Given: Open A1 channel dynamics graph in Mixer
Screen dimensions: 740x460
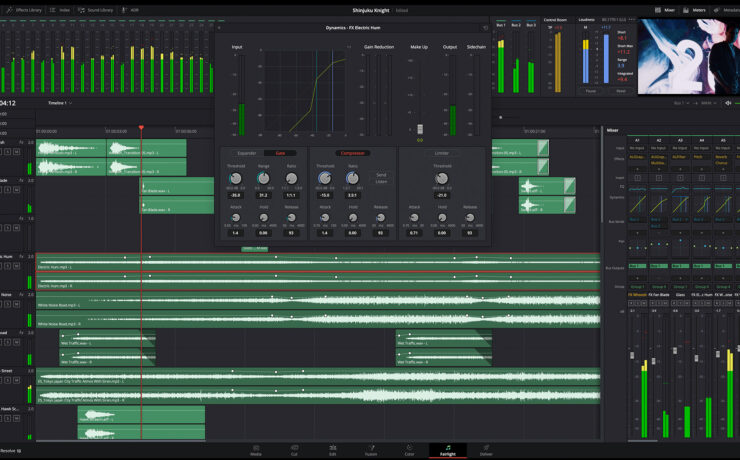Looking at the screenshot, I should (637, 204).
